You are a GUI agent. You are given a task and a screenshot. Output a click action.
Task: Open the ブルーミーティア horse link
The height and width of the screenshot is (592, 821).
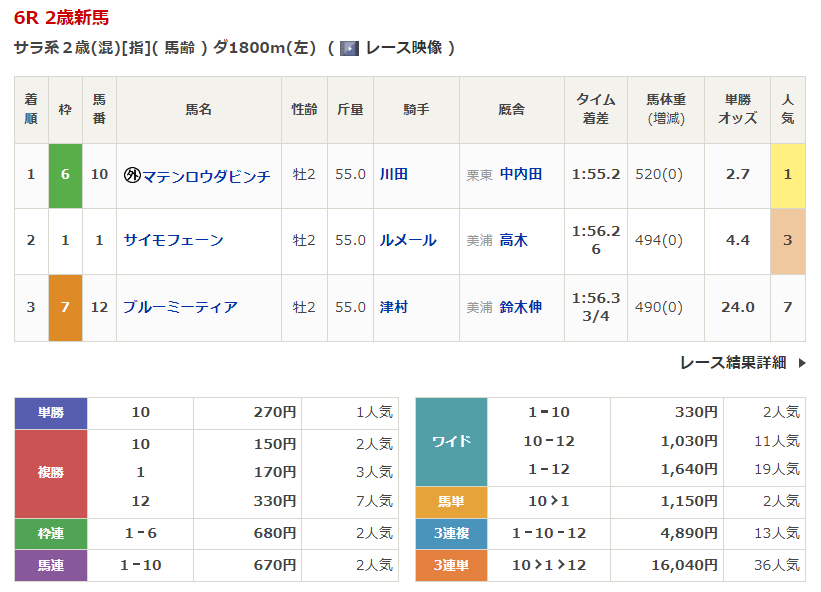(x=180, y=307)
